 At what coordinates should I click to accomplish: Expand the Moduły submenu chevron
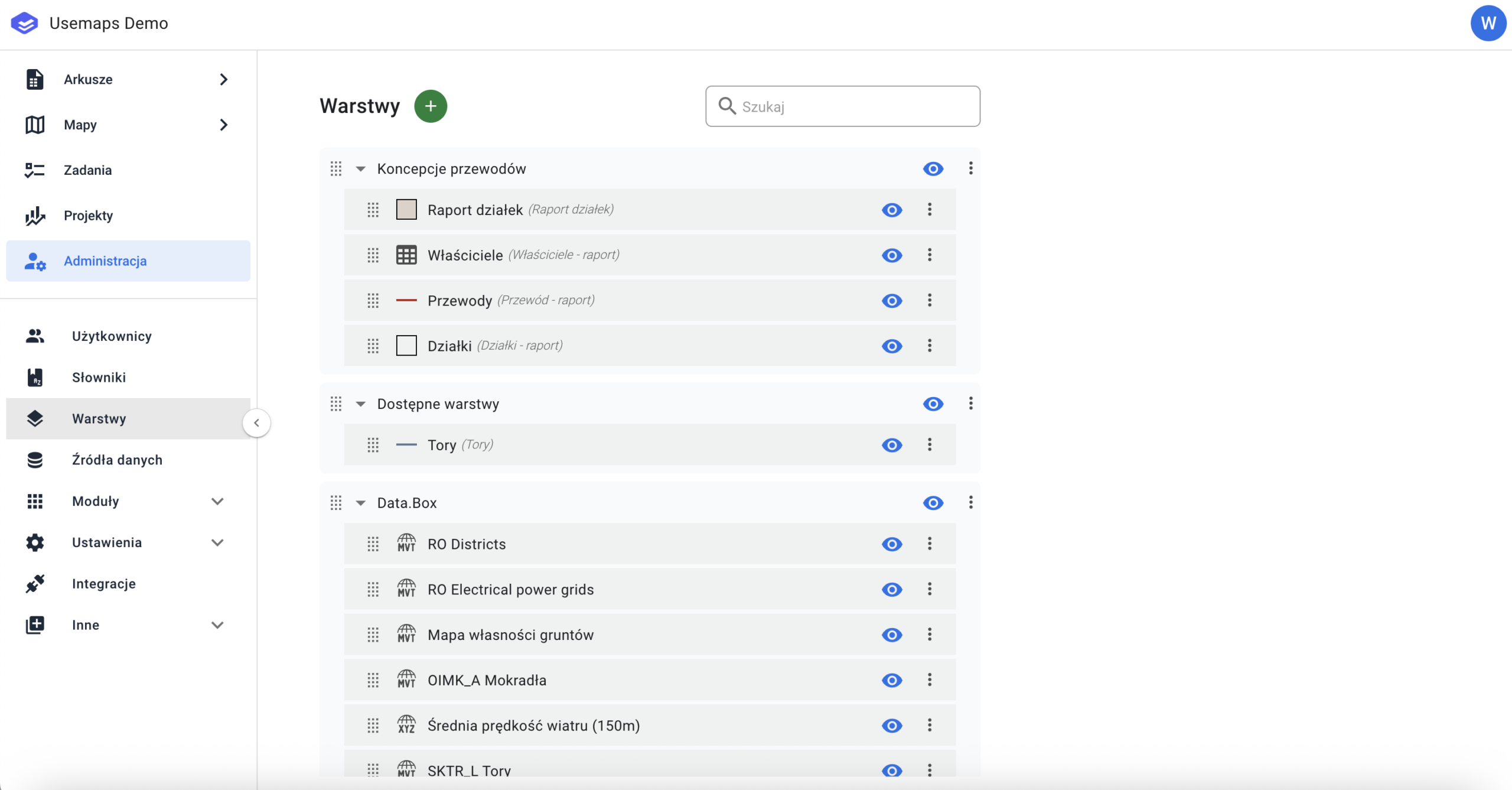[x=217, y=501]
